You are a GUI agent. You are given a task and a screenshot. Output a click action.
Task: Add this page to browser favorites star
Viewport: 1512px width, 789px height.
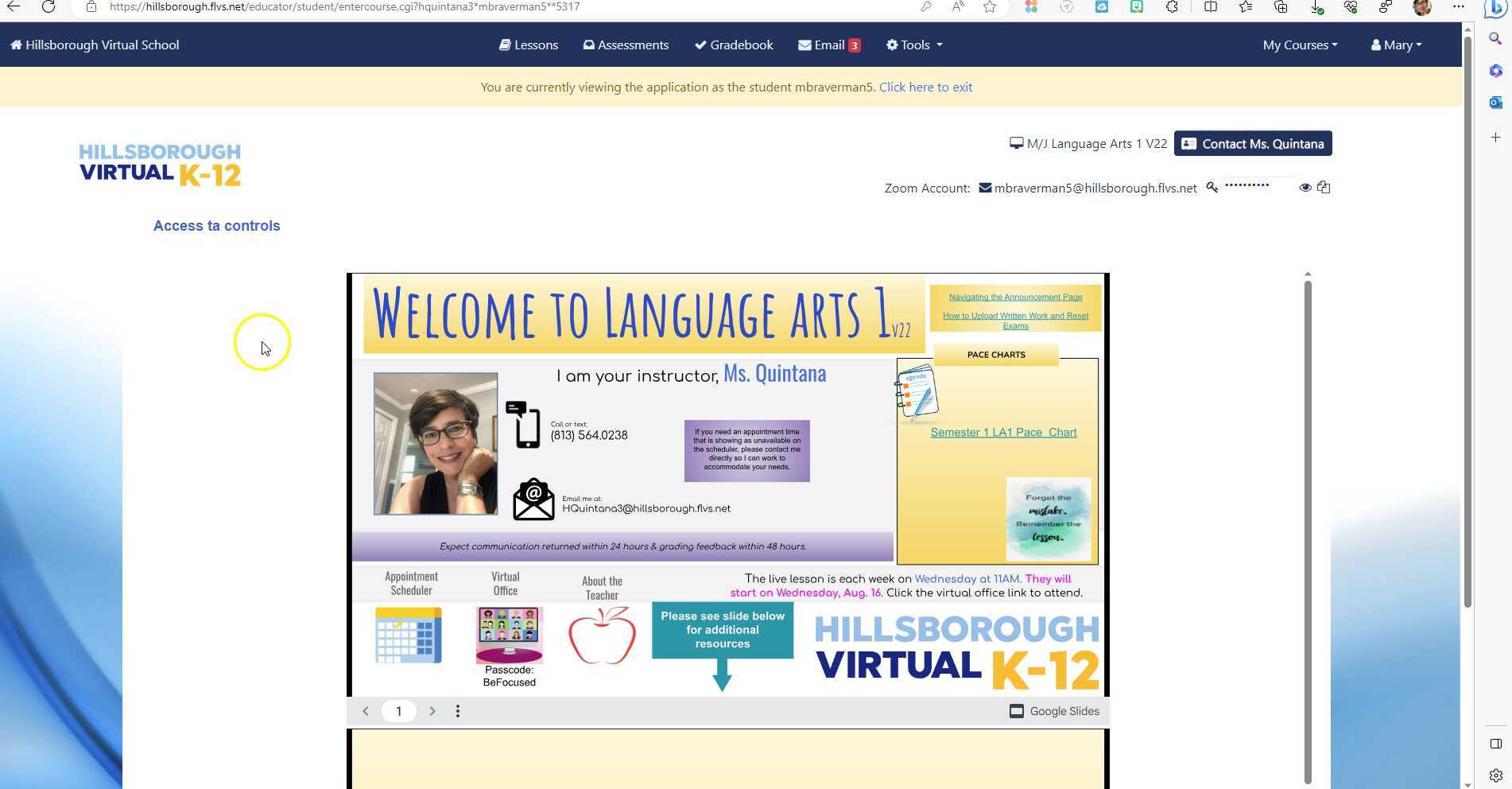coord(990,7)
